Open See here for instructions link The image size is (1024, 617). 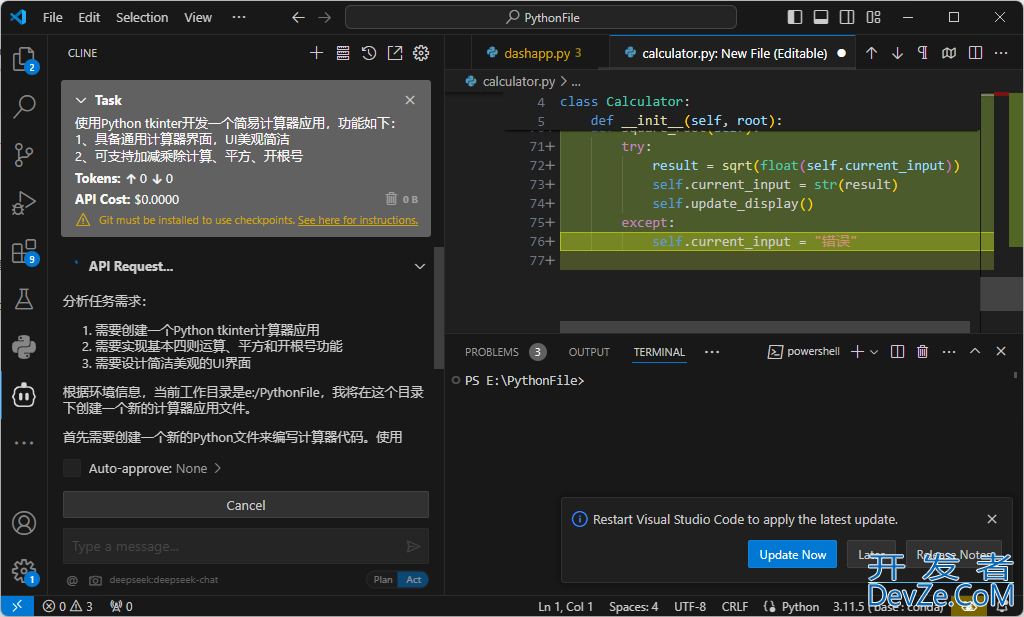(x=358, y=220)
